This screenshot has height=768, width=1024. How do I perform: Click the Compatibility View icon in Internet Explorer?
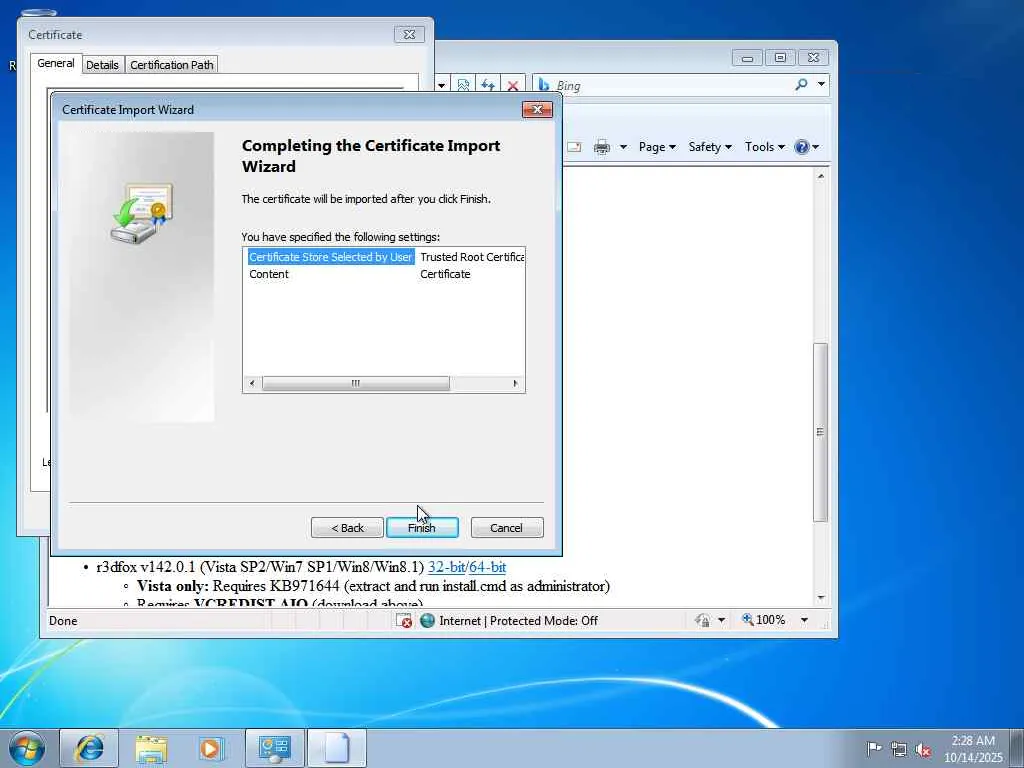(x=463, y=86)
